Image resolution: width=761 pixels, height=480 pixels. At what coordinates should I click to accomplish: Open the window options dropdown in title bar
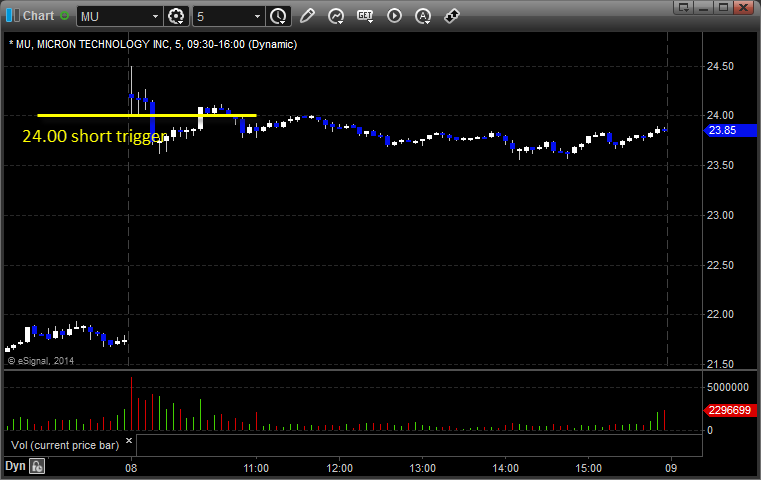click(x=684, y=7)
